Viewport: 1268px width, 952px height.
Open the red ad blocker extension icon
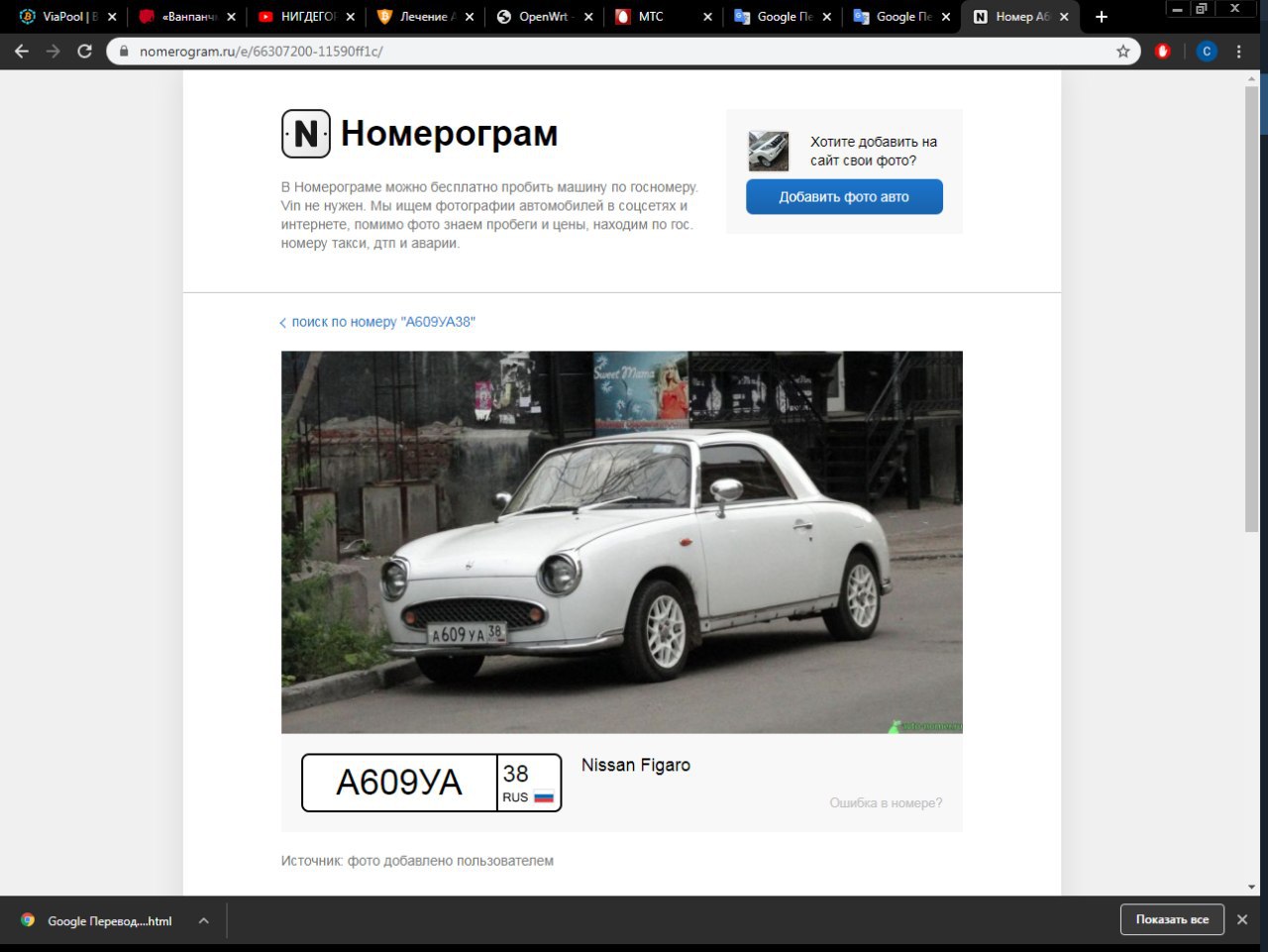[1163, 52]
